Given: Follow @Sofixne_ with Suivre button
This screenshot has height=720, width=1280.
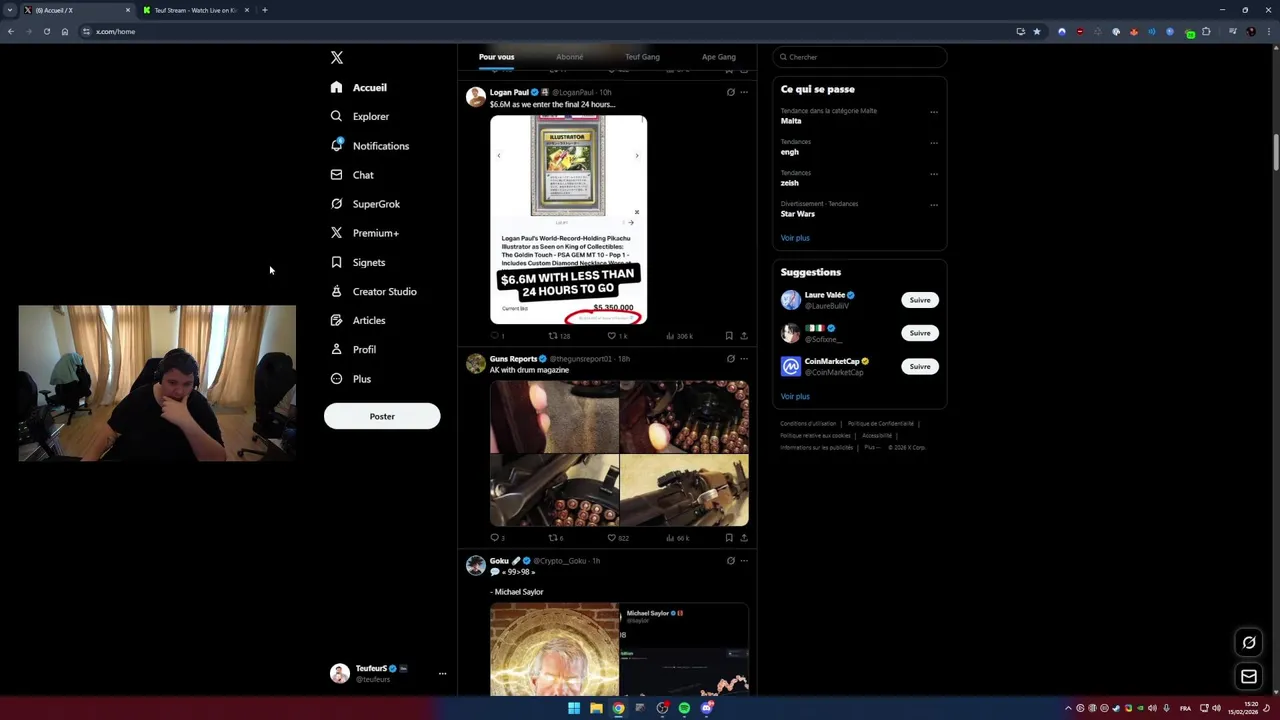Looking at the screenshot, I should 920,333.
